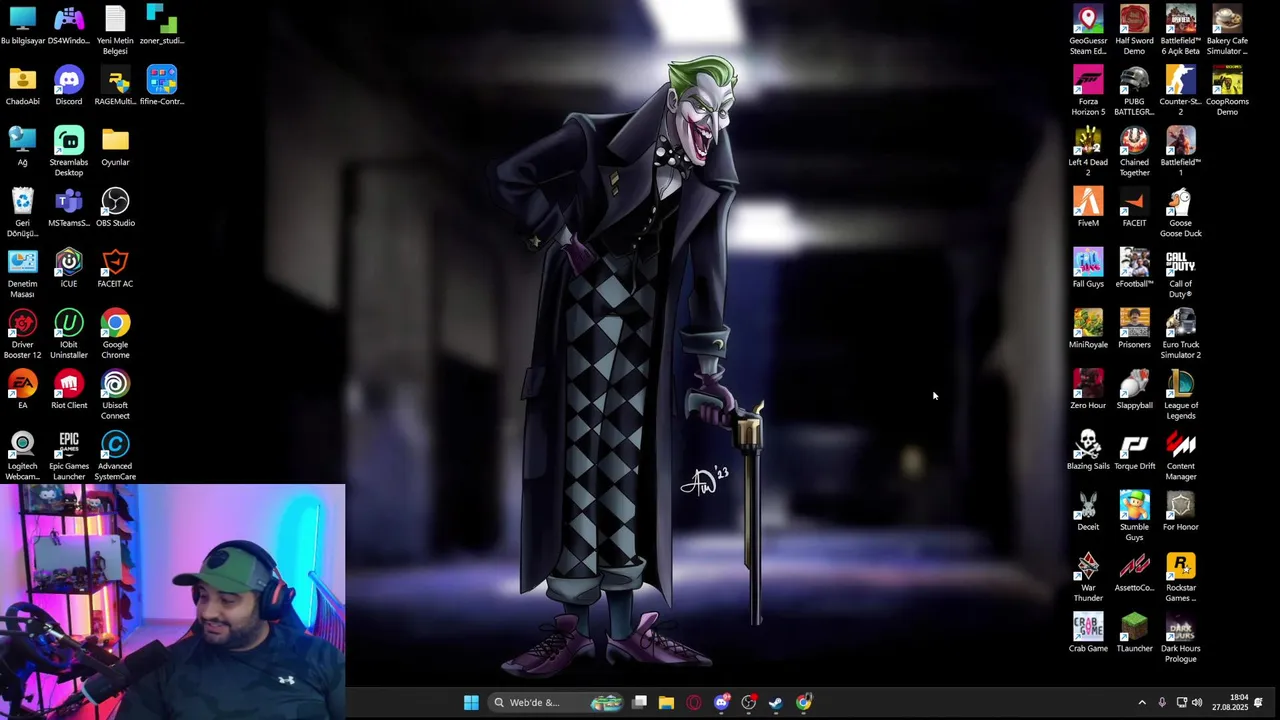Open Call of Duty shortcut

click(x=1181, y=273)
